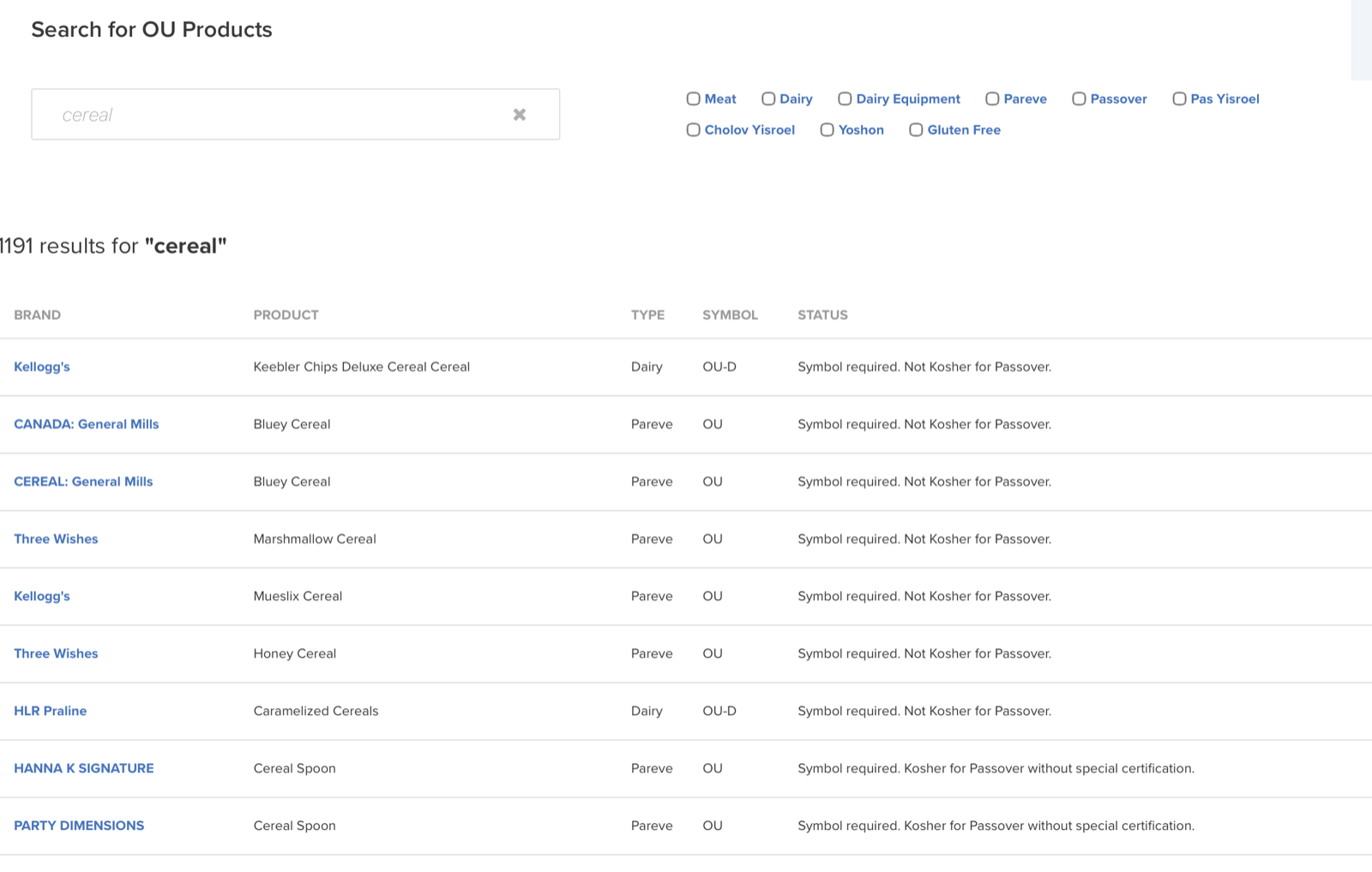
Task: Click Kellogg's link in Mueslix Cereal row
Action: point(42,597)
